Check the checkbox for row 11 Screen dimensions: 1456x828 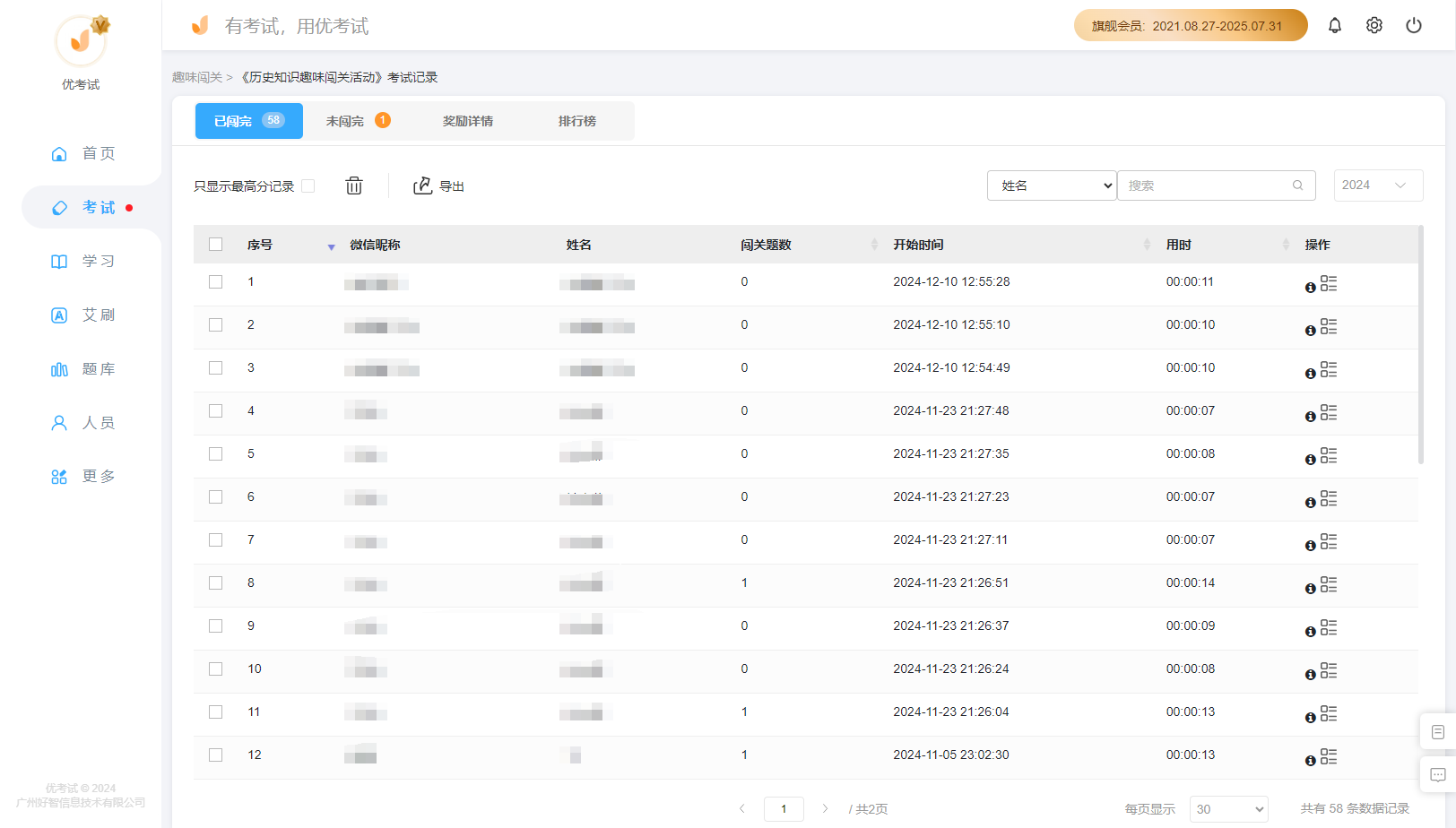coord(215,712)
